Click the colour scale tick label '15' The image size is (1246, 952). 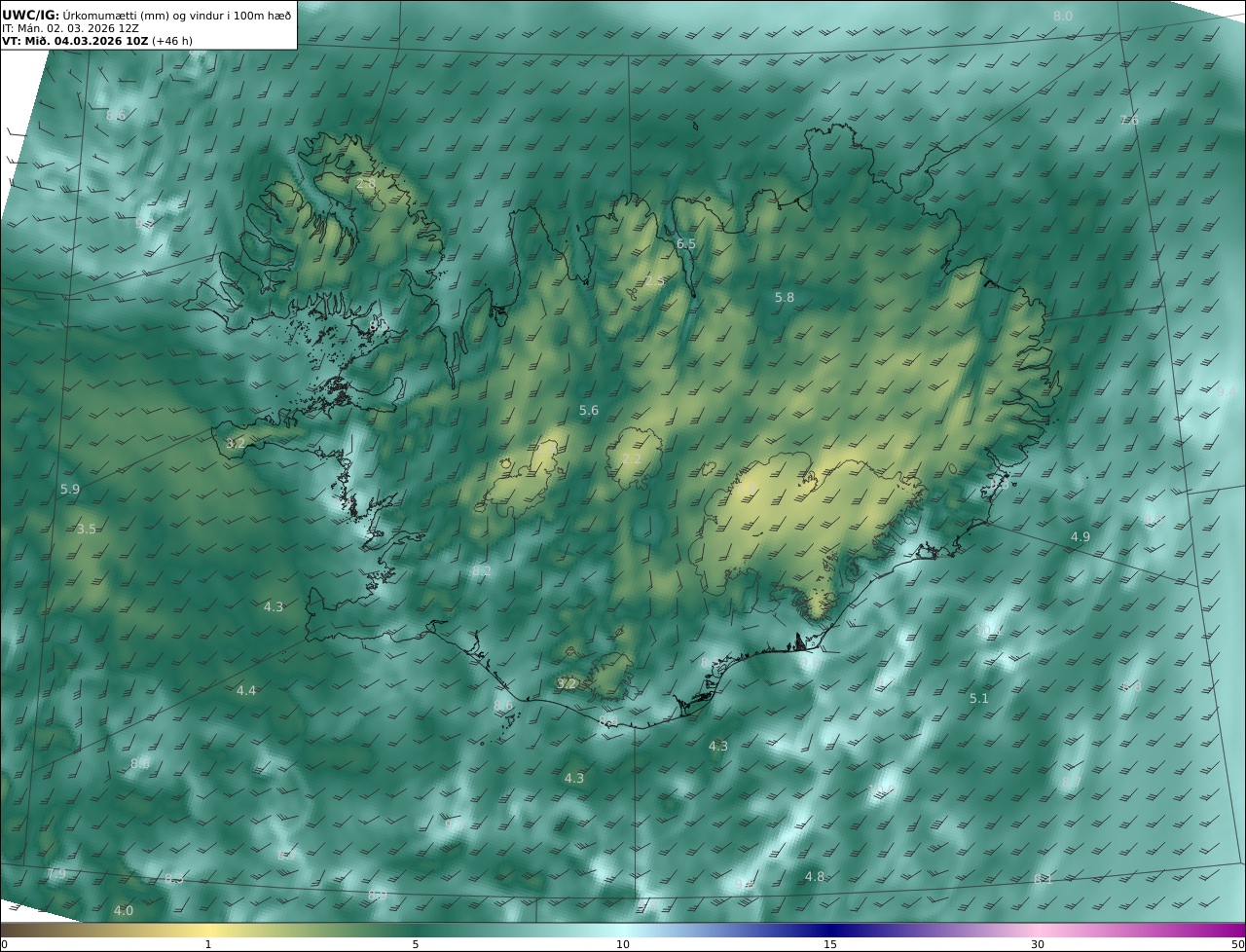click(830, 944)
